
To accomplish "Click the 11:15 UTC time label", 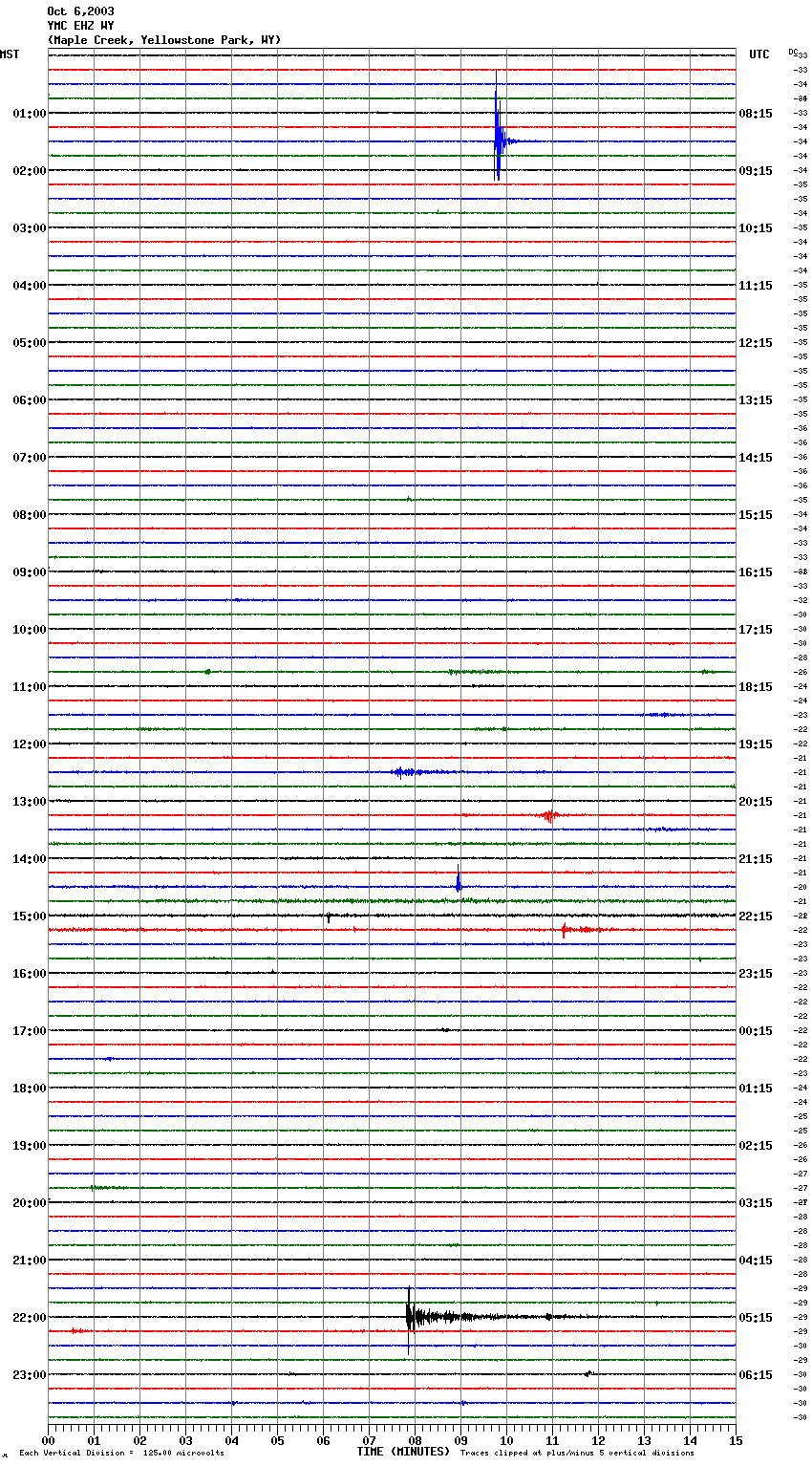I will 756,286.
